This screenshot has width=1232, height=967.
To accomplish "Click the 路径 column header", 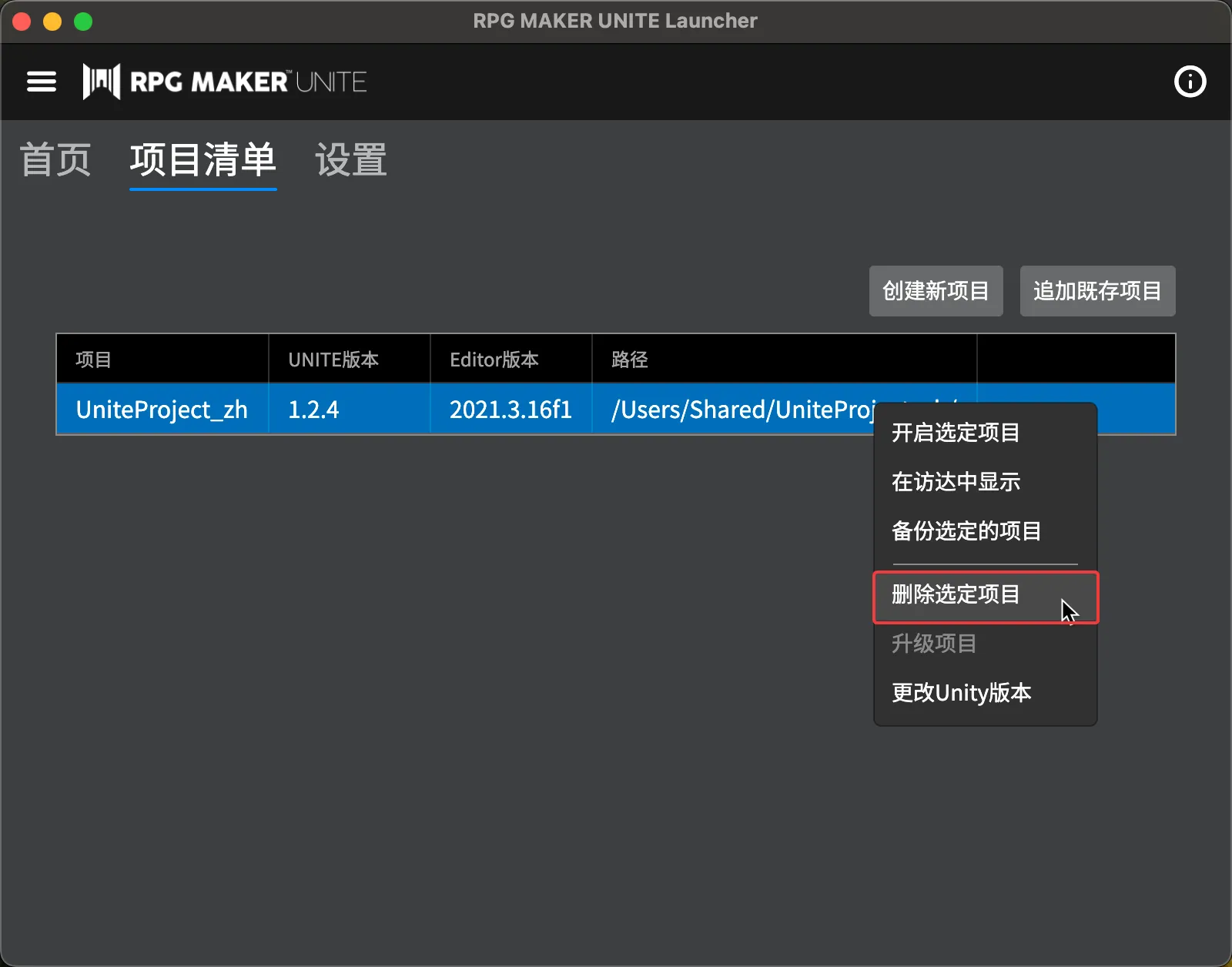I will pyautogui.click(x=785, y=359).
